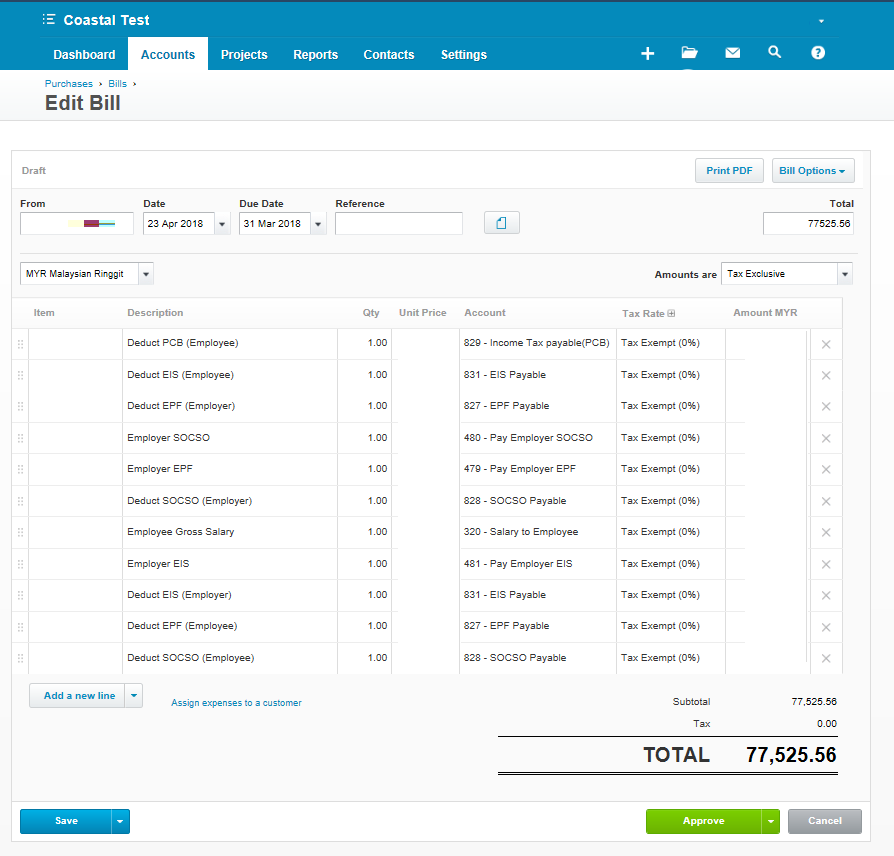Remove the Deduct SOCSO (Employee) line

(x=826, y=658)
